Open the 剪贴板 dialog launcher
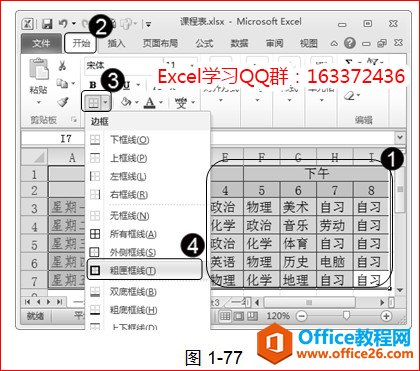Image resolution: width=420 pixels, height=371 pixels. (x=74, y=119)
